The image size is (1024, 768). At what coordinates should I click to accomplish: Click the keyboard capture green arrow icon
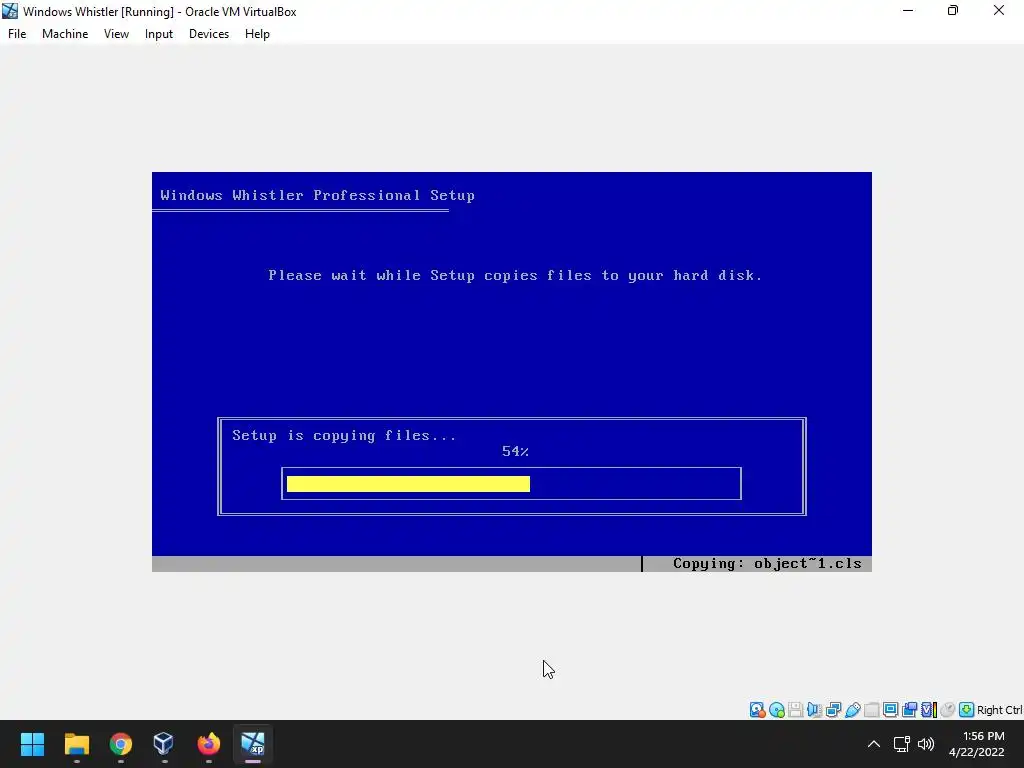pyautogui.click(x=967, y=709)
